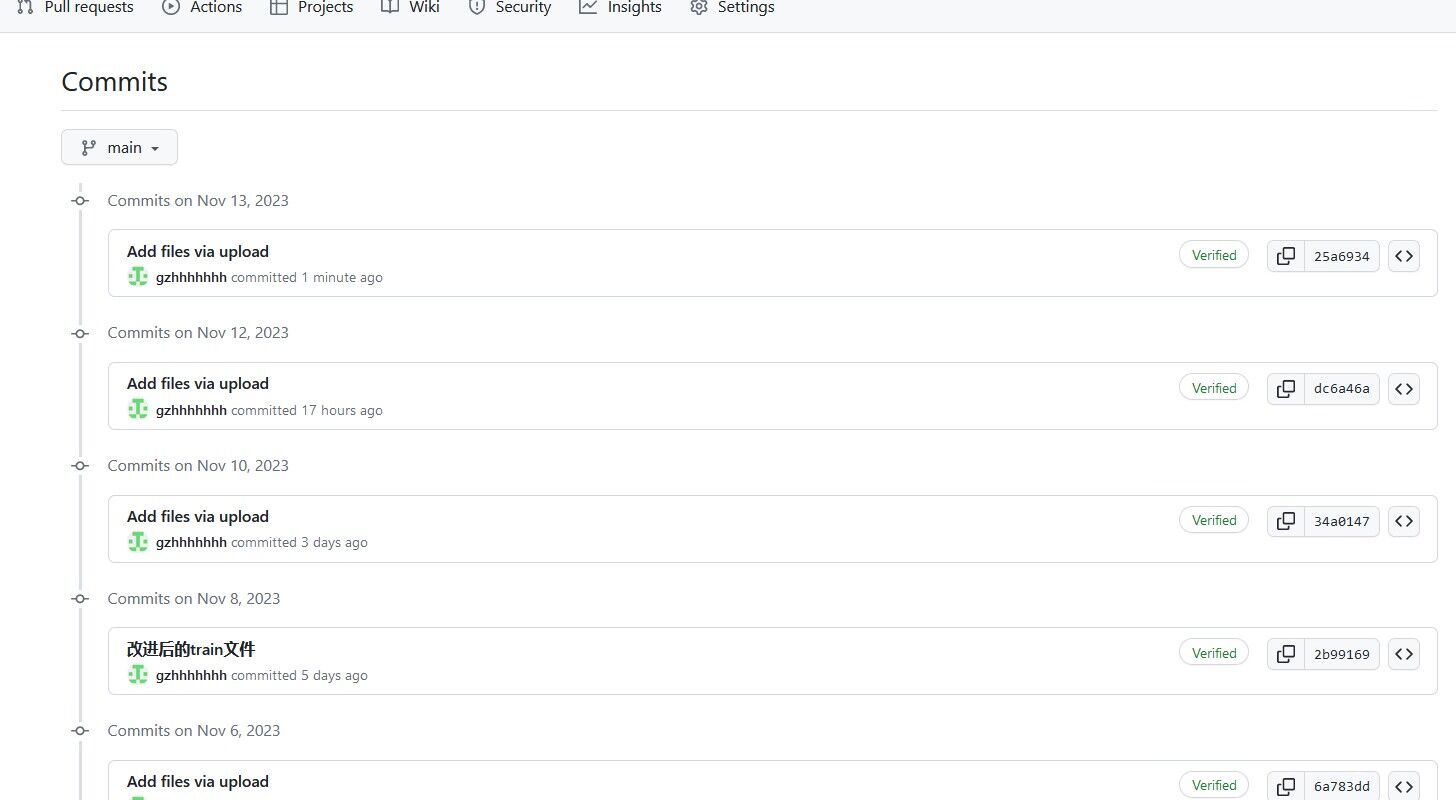Screen dimensions: 1456x800
Task: Click gzhhhhhhh on the 5 days ago commit
Action: [191, 676]
